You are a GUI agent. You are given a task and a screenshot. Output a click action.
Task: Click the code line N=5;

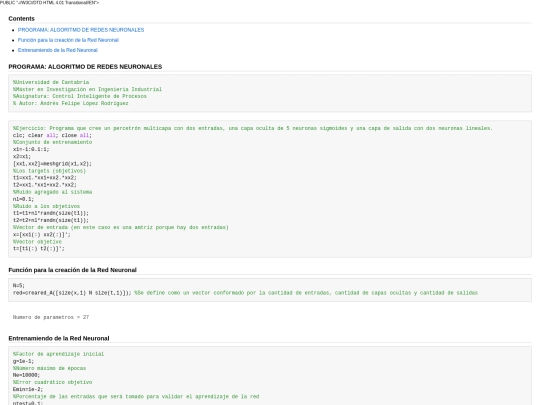(19, 285)
